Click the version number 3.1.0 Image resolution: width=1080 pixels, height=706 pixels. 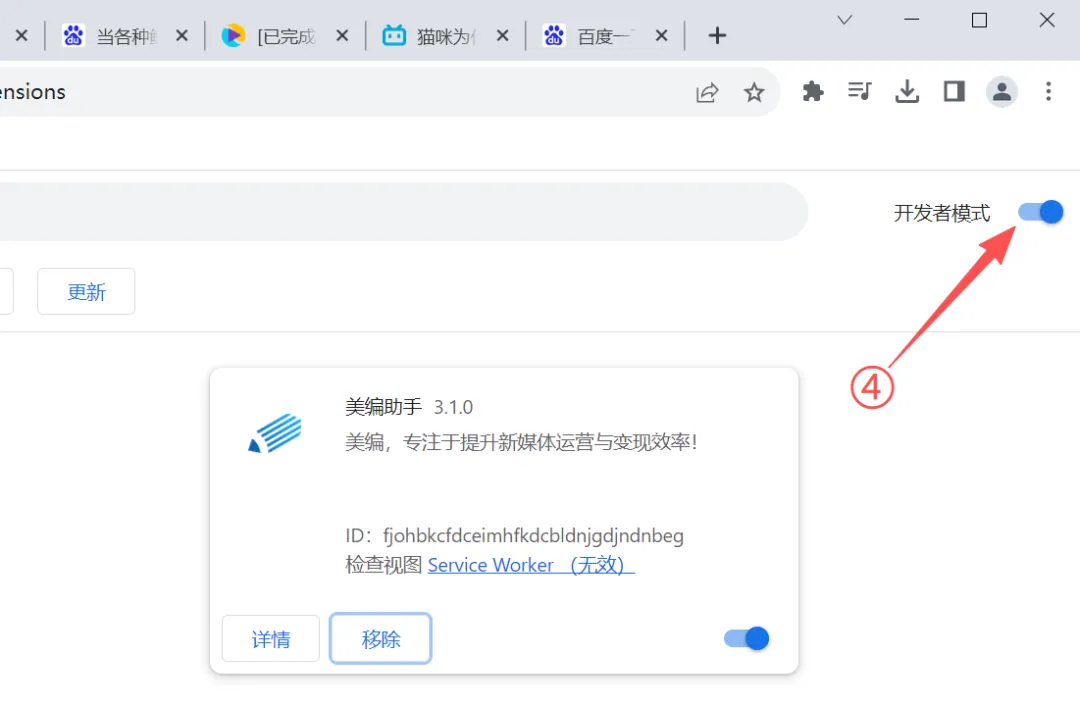tap(453, 407)
